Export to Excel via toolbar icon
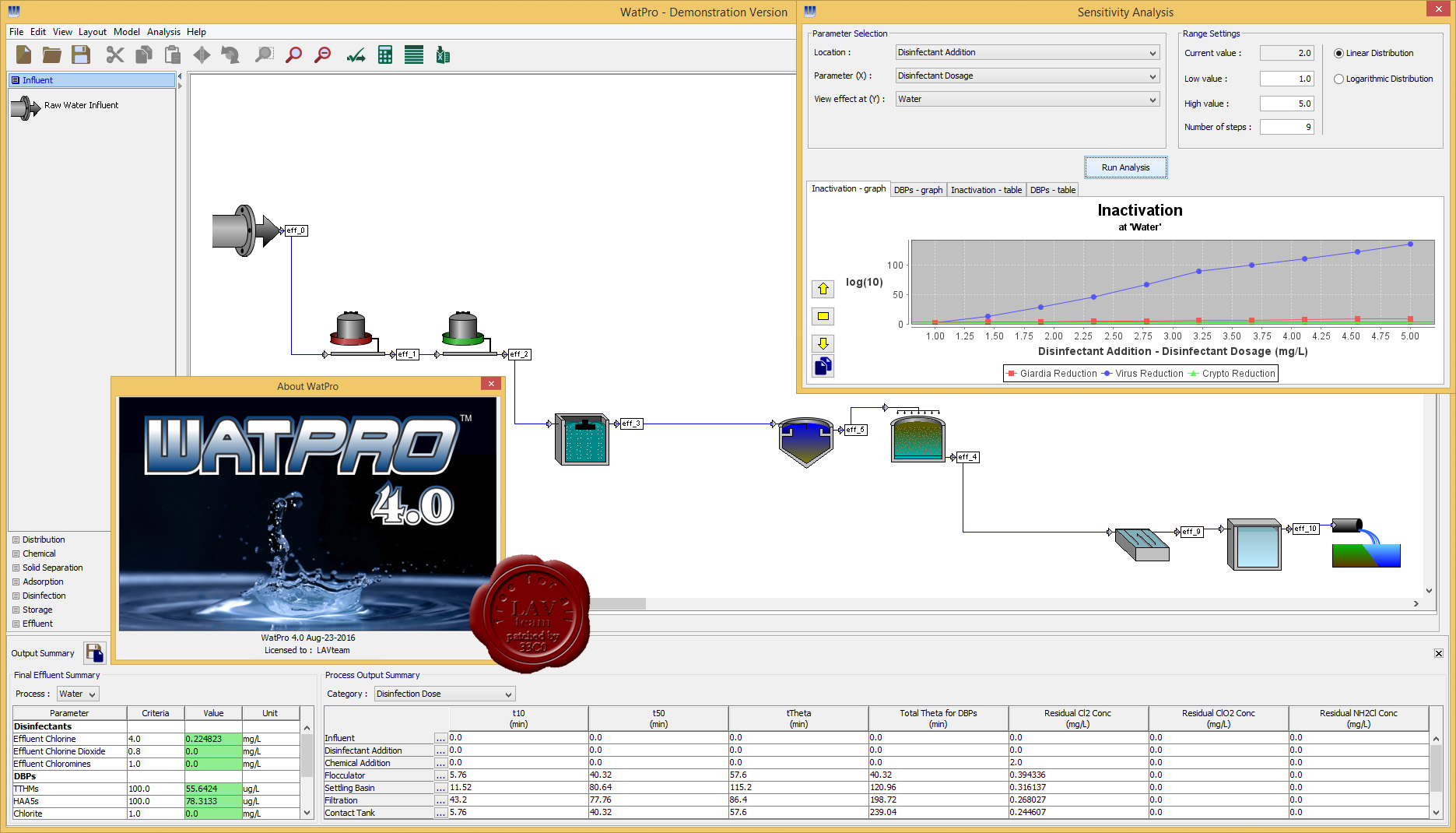The image size is (1456, 833). [x=443, y=54]
